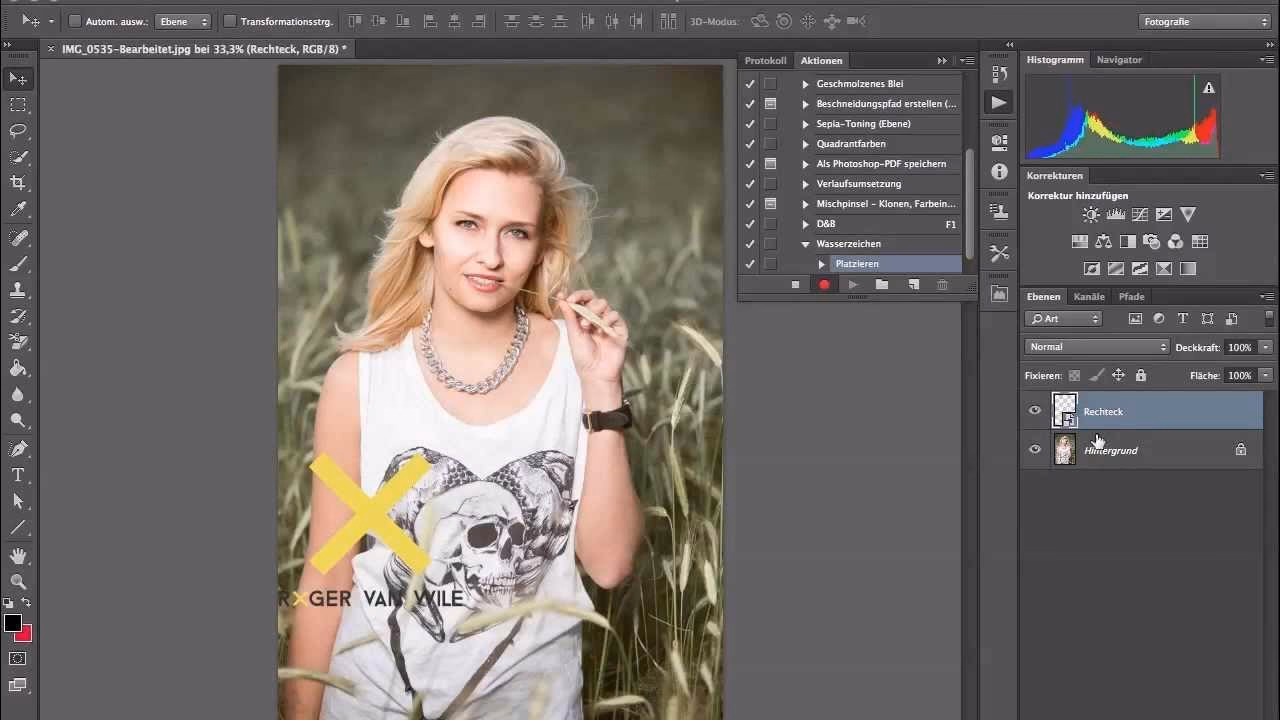Image resolution: width=1280 pixels, height=720 pixels.
Task: Select the Horizontal Type tool
Action: 18,476
